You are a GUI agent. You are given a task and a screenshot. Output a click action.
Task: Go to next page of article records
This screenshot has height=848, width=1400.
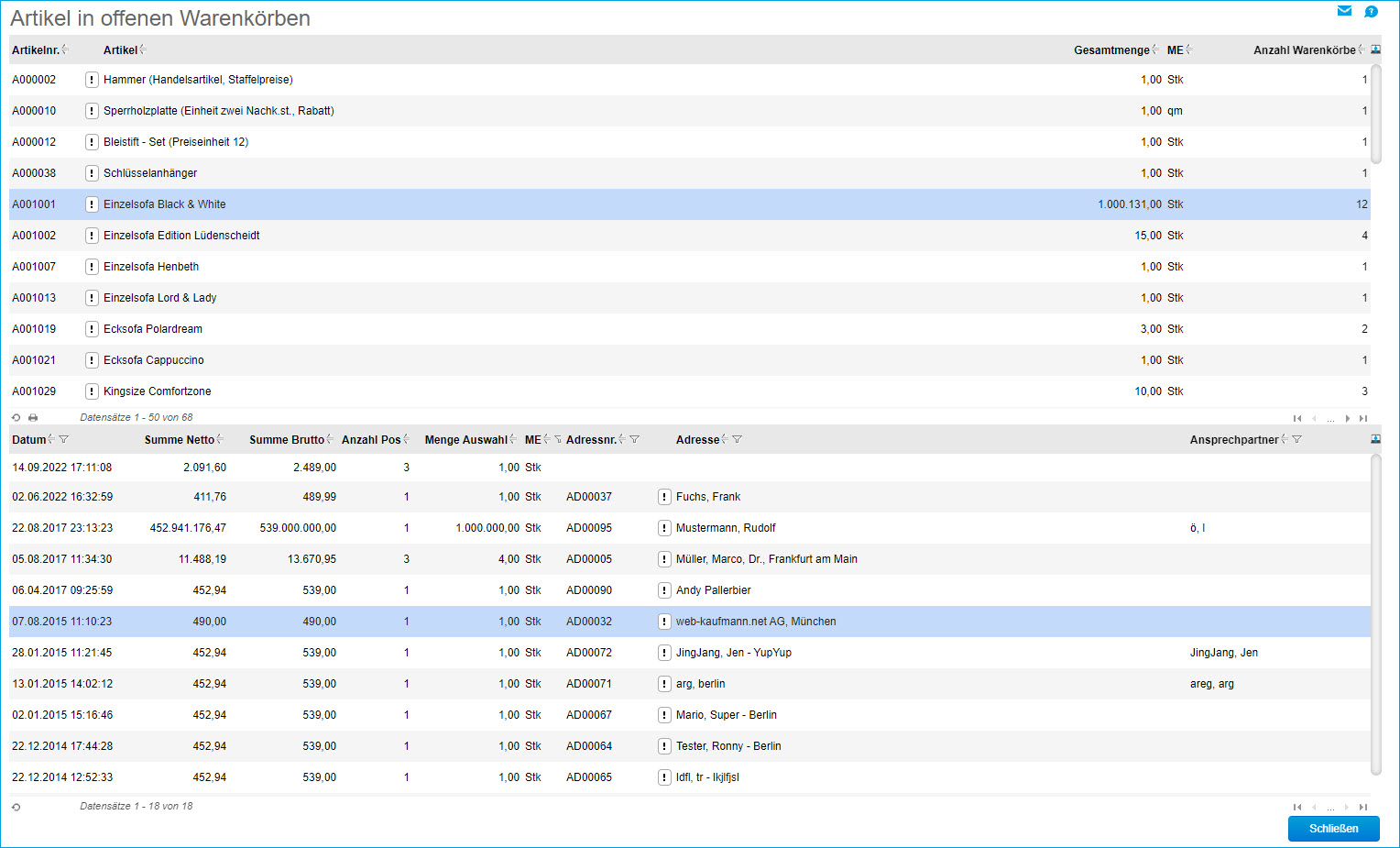point(1347,418)
